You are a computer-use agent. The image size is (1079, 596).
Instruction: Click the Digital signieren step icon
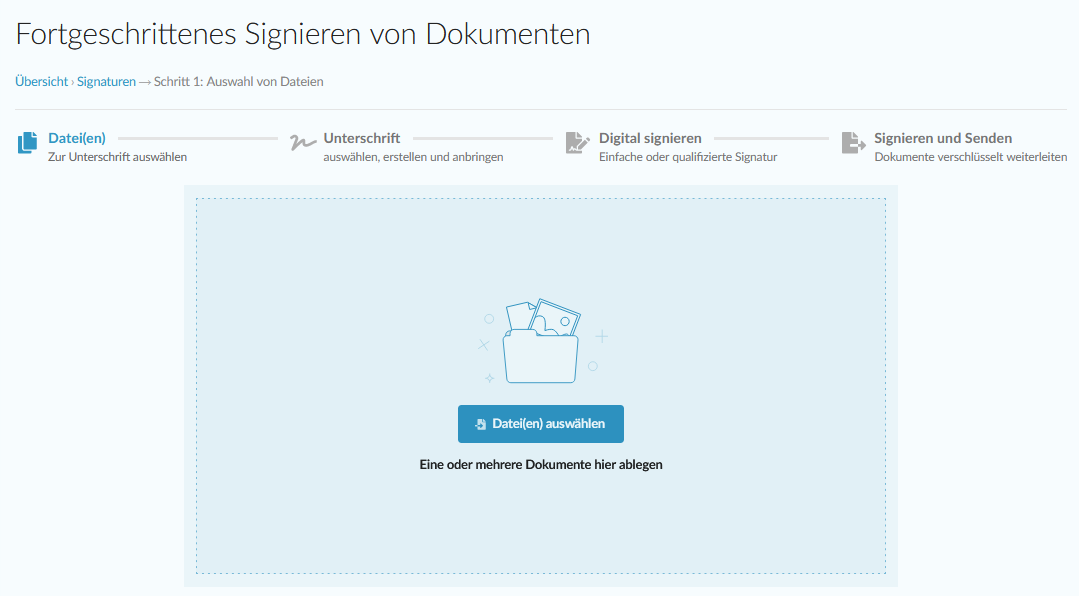pyautogui.click(x=577, y=143)
